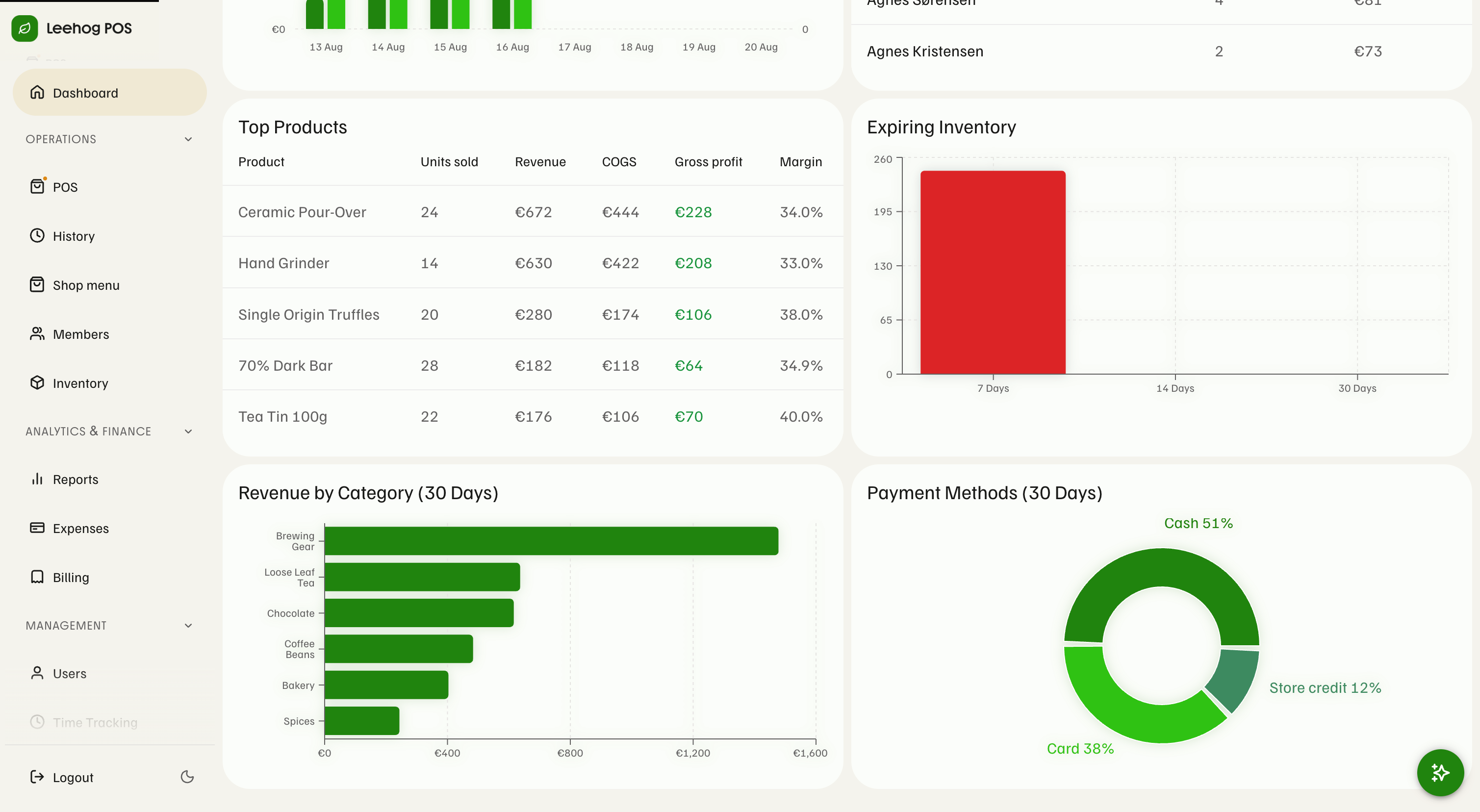Image resolution: width=1480 pixels, height=812 pixels.
Task: Click the Revenue column header
Action: point(540,162)
